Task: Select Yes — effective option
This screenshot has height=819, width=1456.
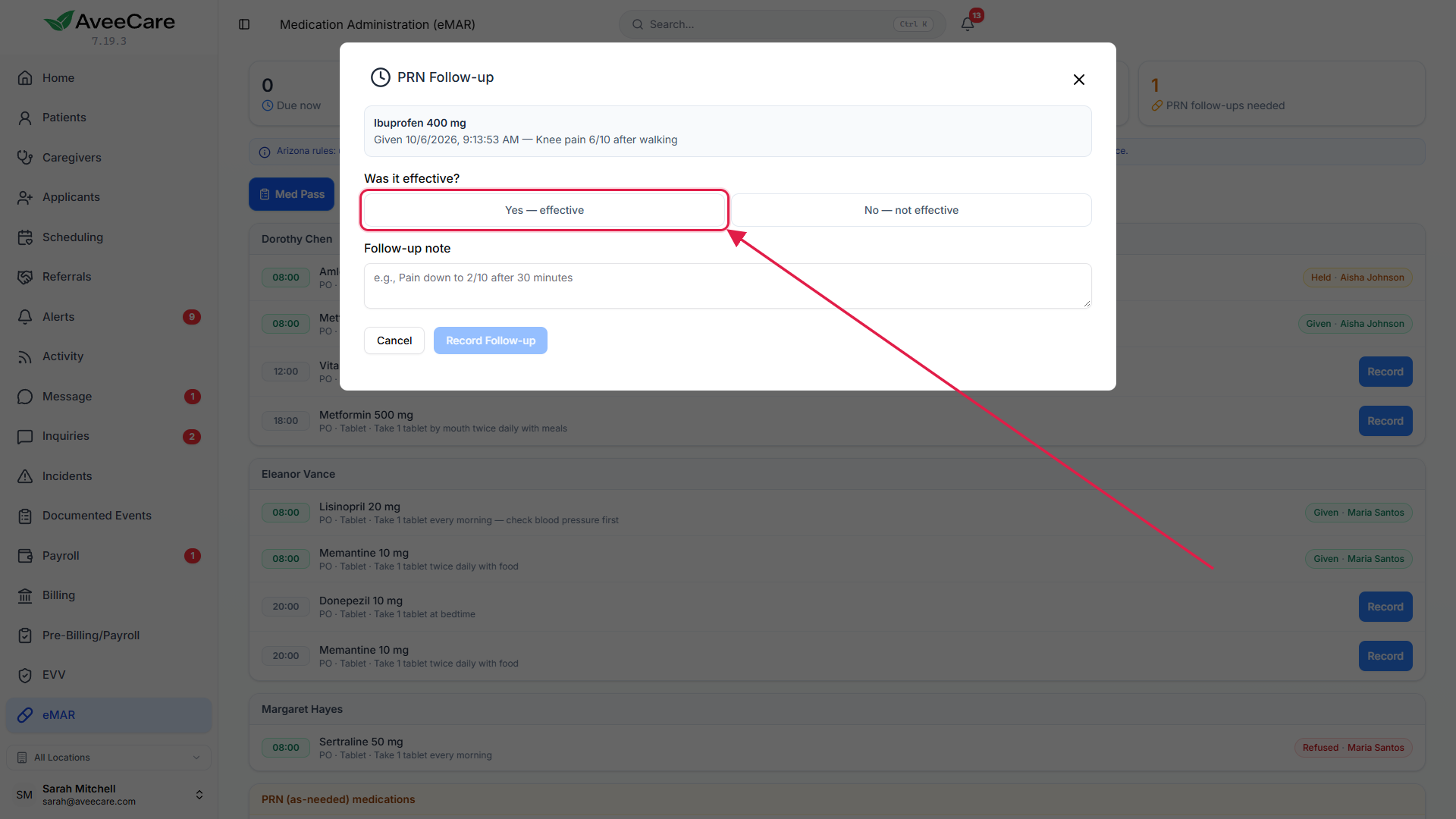Action: 544,210
